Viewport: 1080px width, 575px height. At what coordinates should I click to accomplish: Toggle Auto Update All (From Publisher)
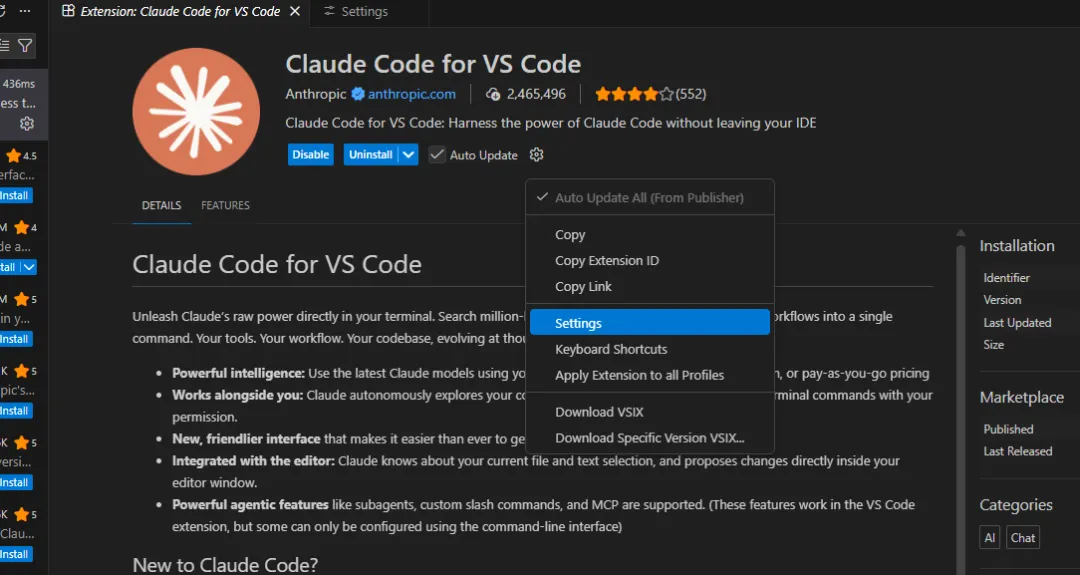(649, 198)
